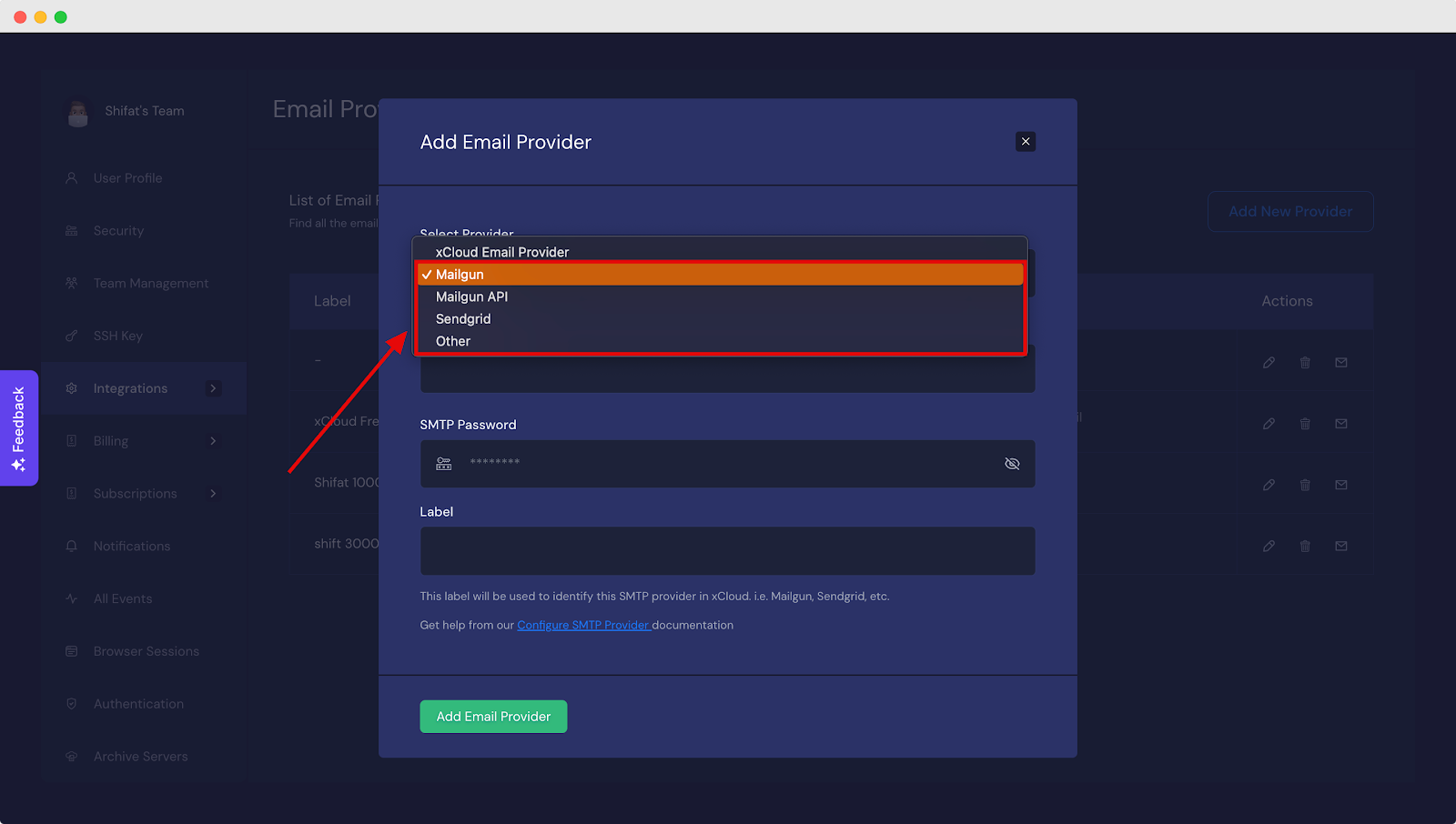The width and height of the screenshot is (1456, 824).
Task: Open the Configure SMTP Provider documentation link
Action: tap(583, 625)
